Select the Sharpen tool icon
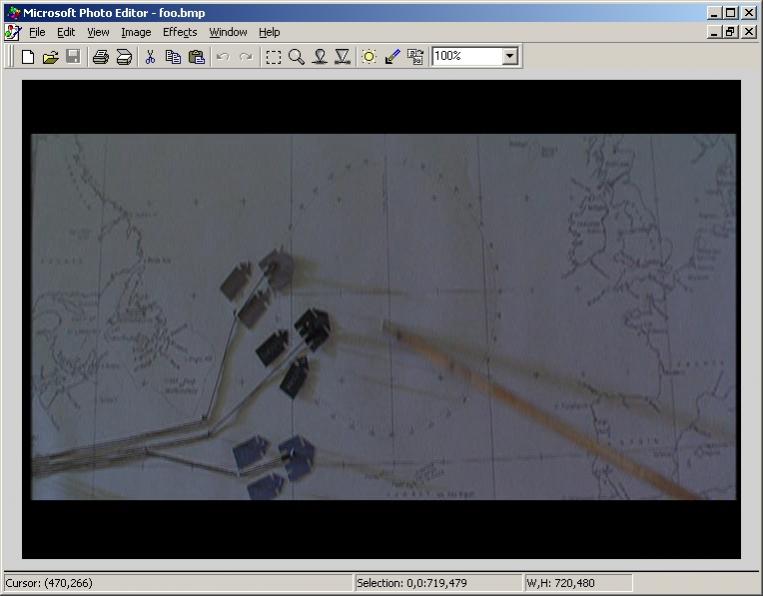The width and height of the screenshot is (763, 596). [342, 57]
